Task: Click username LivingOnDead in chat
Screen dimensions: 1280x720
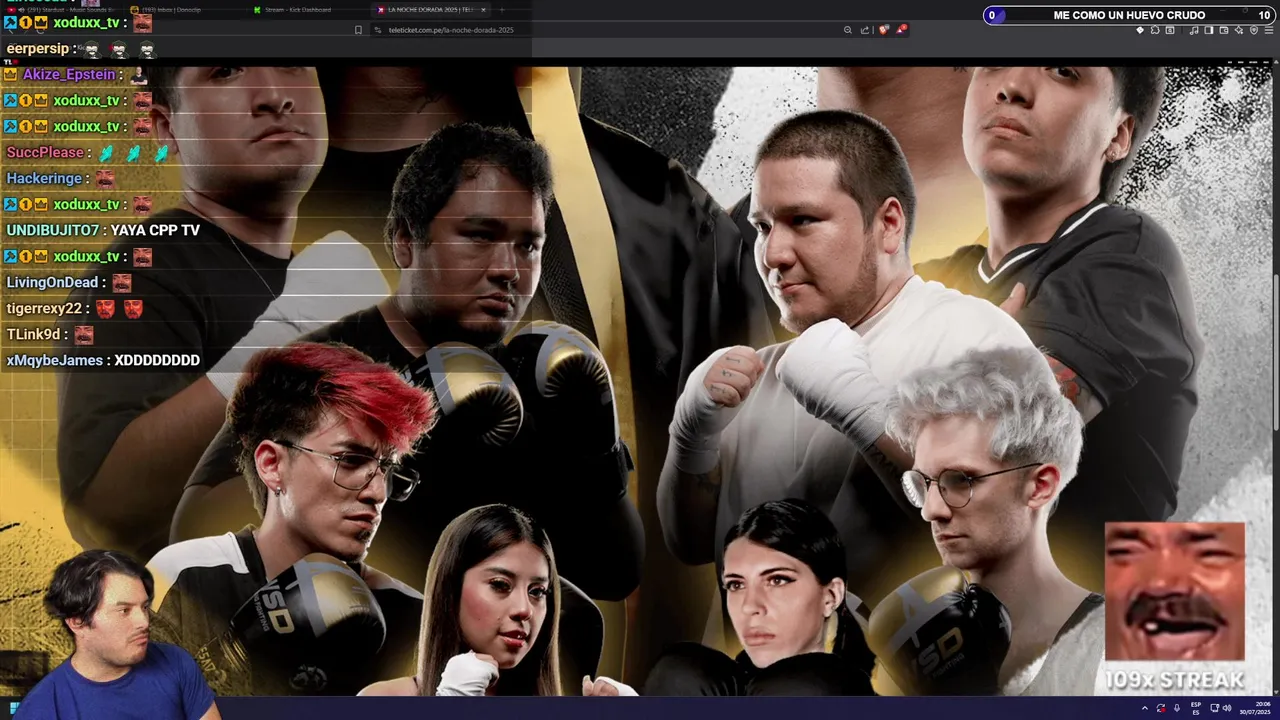Action: tap(52, 283)
